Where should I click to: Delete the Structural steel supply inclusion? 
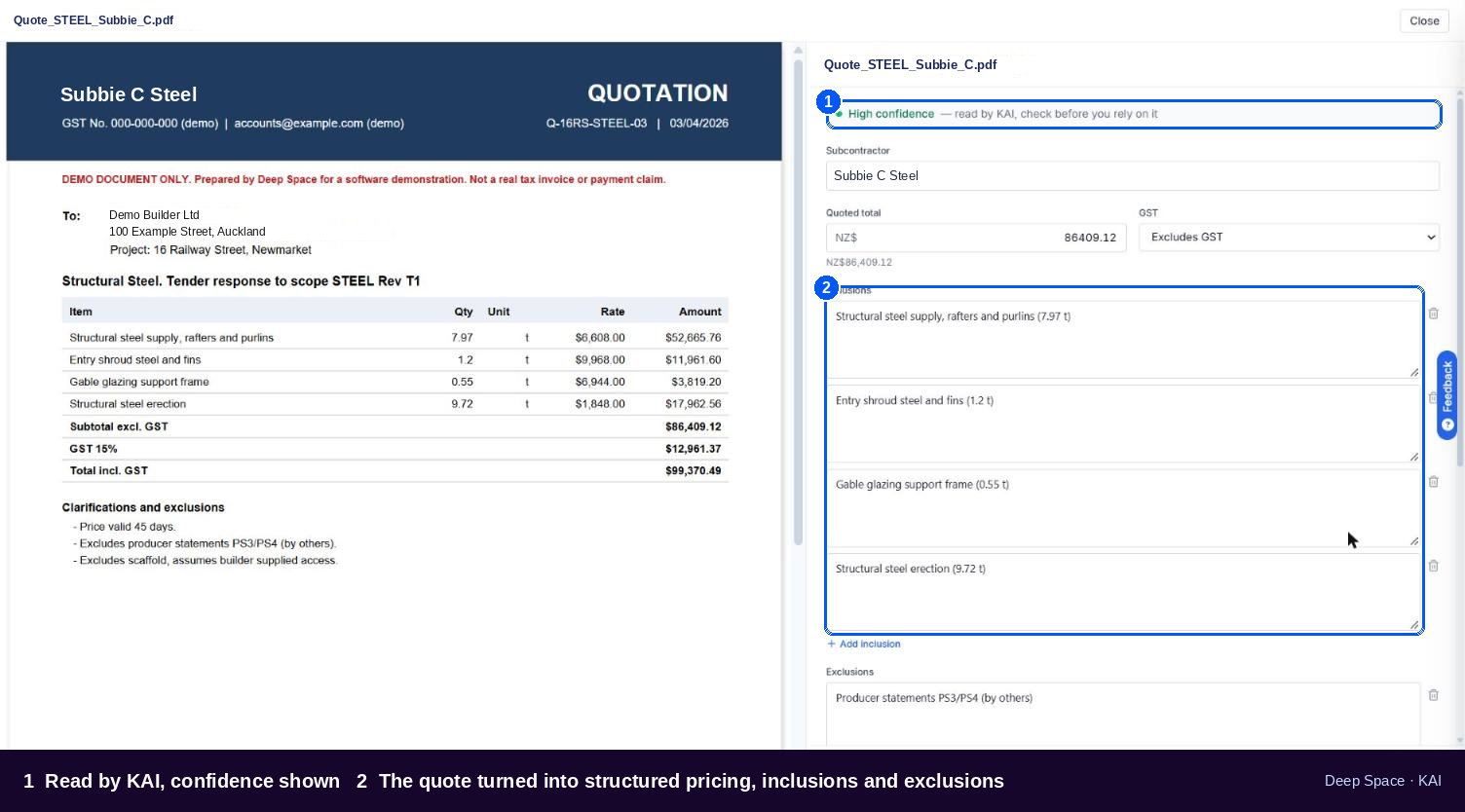[x=1433, y=314]
